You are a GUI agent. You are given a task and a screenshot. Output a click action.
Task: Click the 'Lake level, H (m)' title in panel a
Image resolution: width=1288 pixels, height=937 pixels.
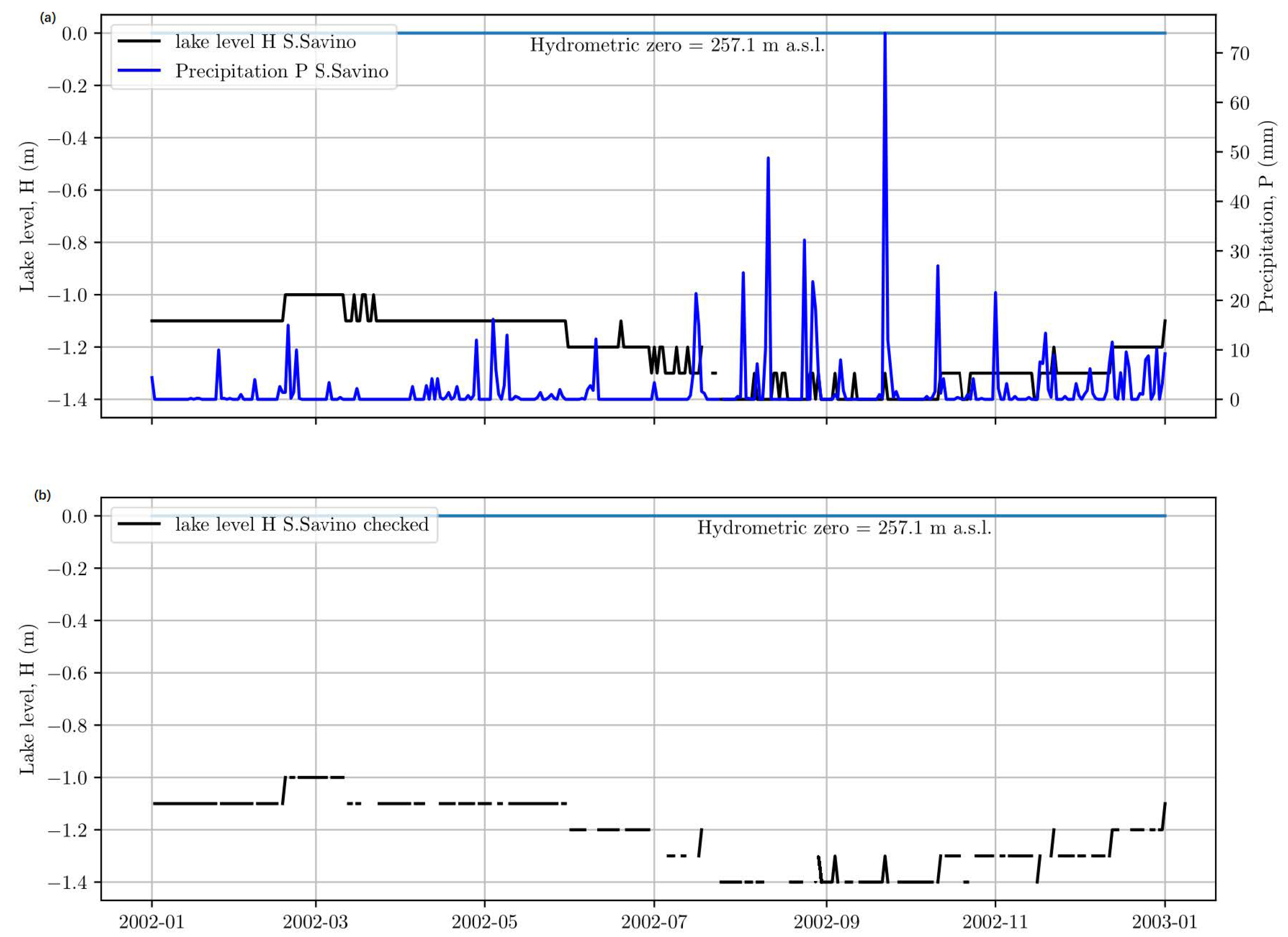coord(27,217)
